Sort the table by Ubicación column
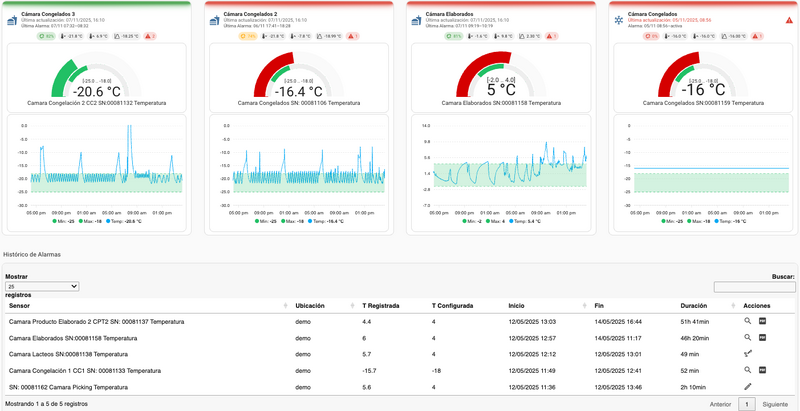 (325, 305)
